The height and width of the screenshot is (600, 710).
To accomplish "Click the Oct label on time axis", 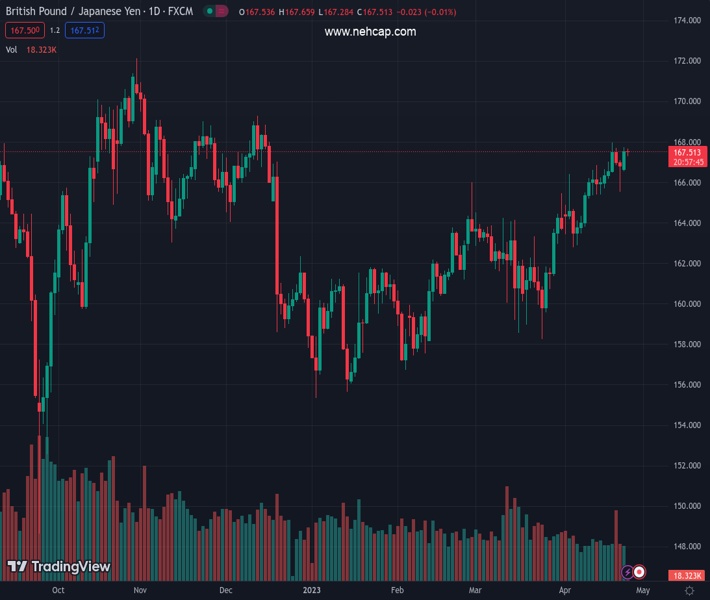I will (58, 590).
